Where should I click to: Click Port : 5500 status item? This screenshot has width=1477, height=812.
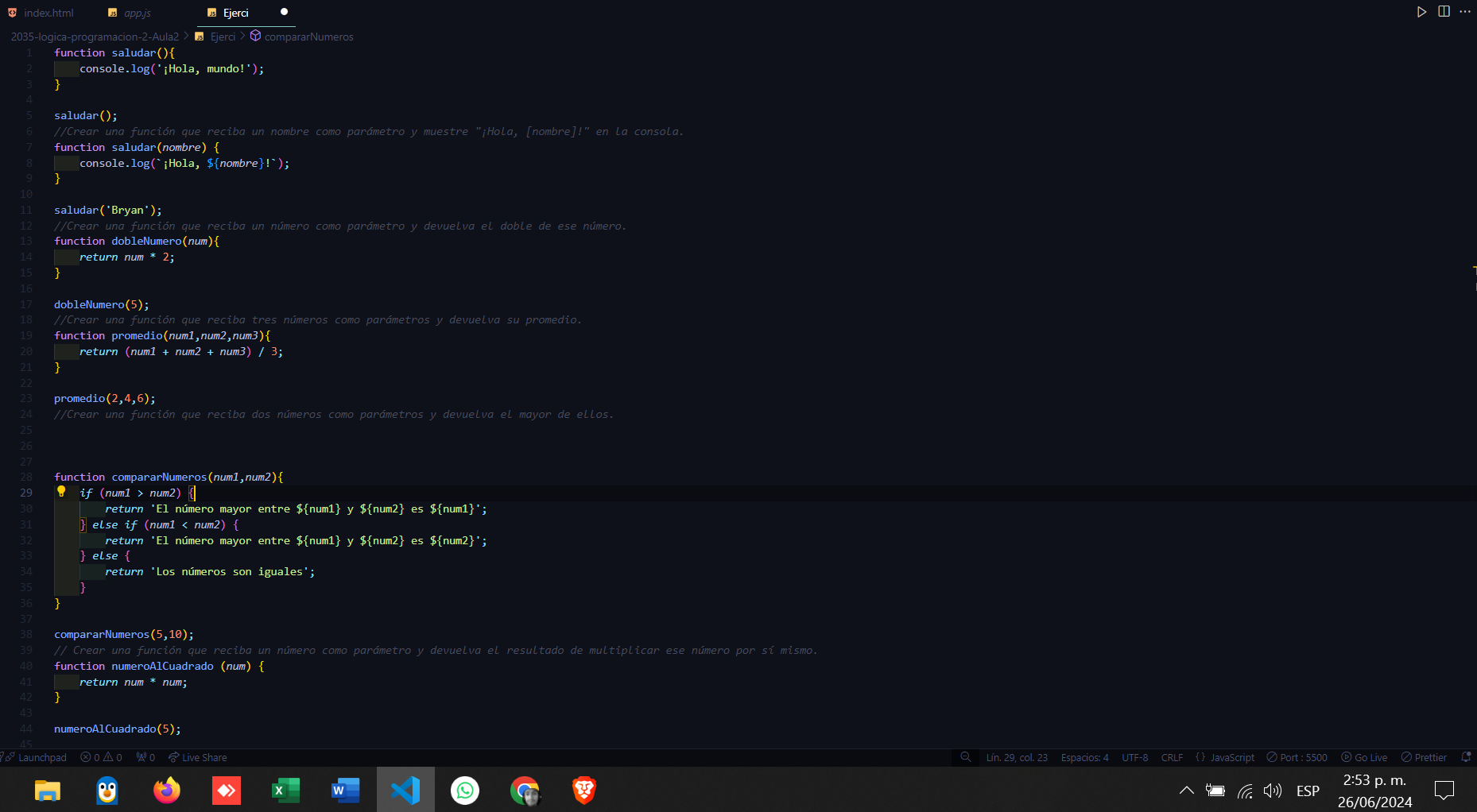(x=1297, y=757)
